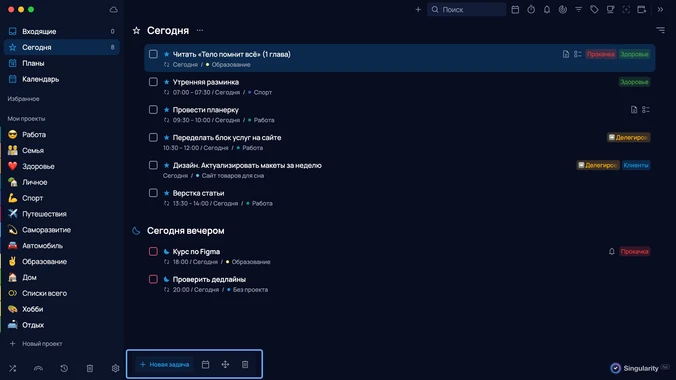Click the delete trash icon in bottom bar

point(245,364)
